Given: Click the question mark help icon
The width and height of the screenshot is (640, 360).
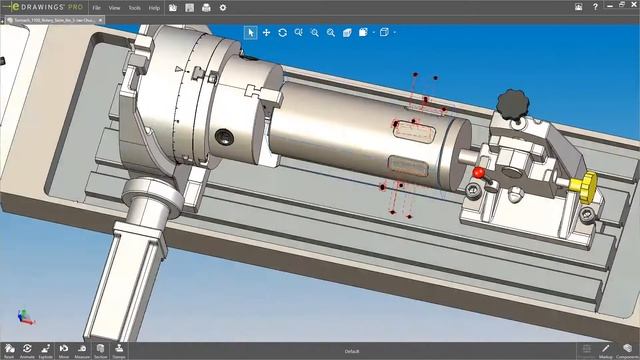Looking at the screenshot, I should 595,7.
